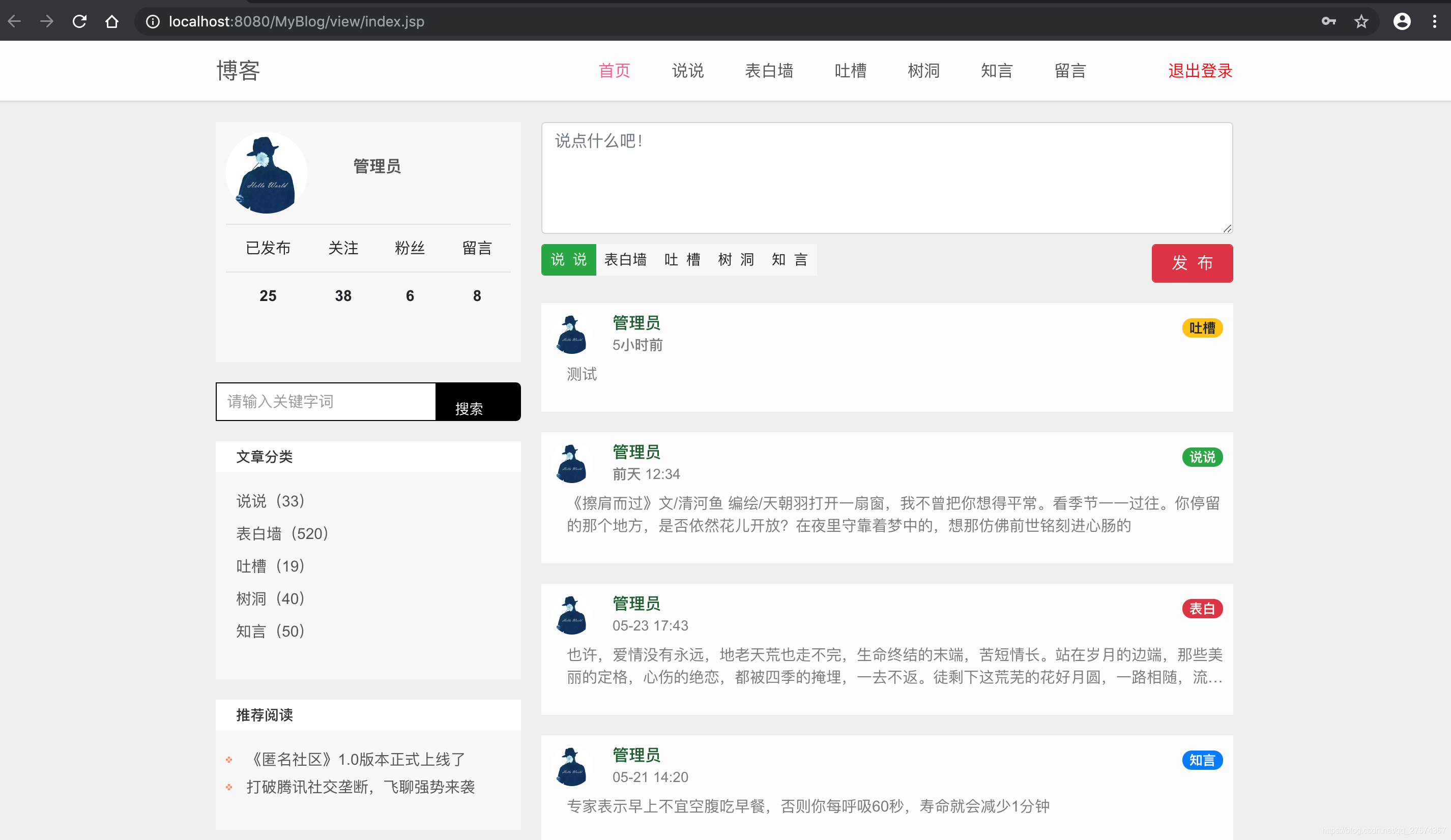Open the 留言 navigation item
This screenshot has height=840, width=1451.
click(1070, 71)
